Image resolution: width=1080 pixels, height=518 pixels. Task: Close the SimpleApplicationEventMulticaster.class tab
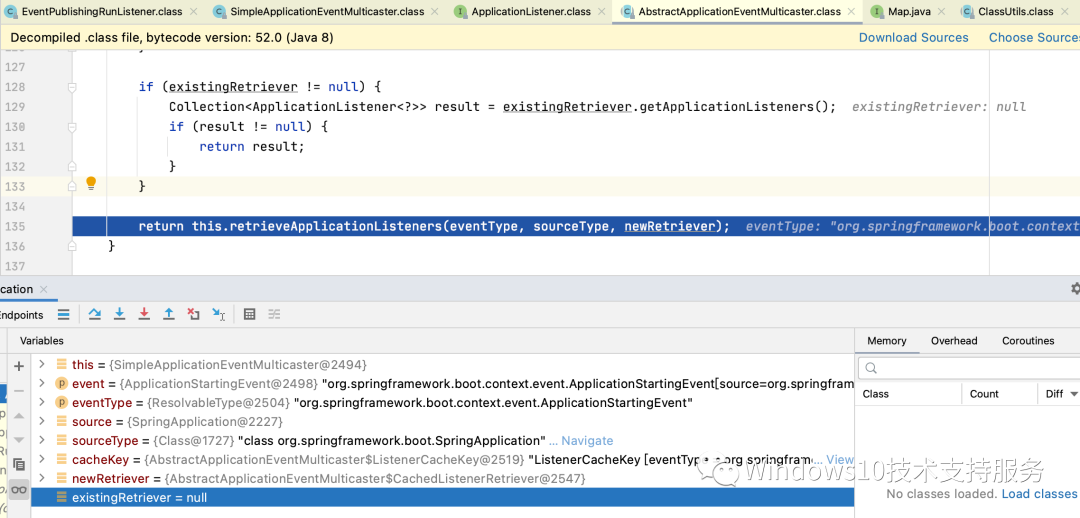pyautogui.click(x=435, y=12)
